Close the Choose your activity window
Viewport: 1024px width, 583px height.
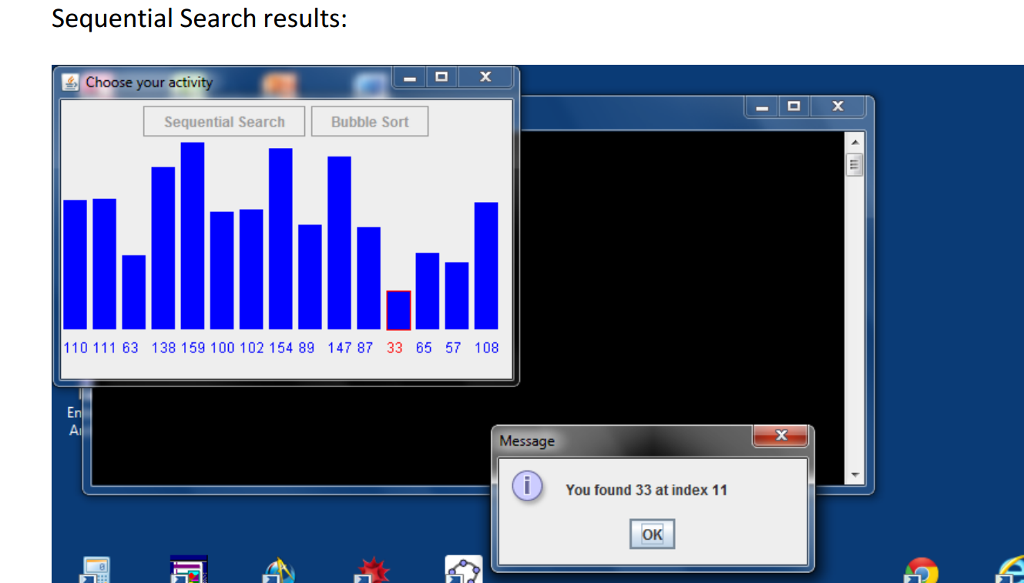[485, 77]
